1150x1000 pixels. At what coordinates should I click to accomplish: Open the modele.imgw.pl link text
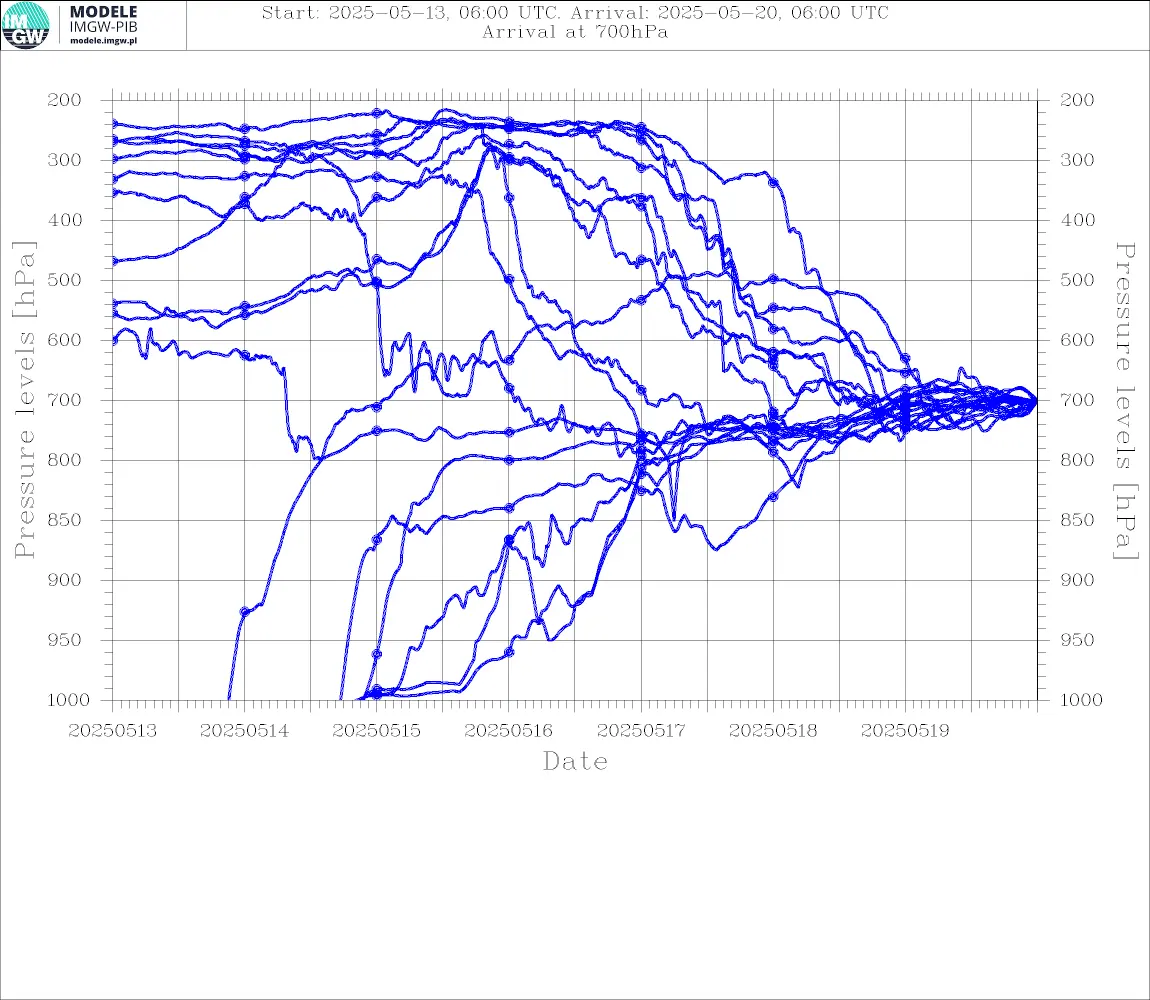click(x=103, y=41)
